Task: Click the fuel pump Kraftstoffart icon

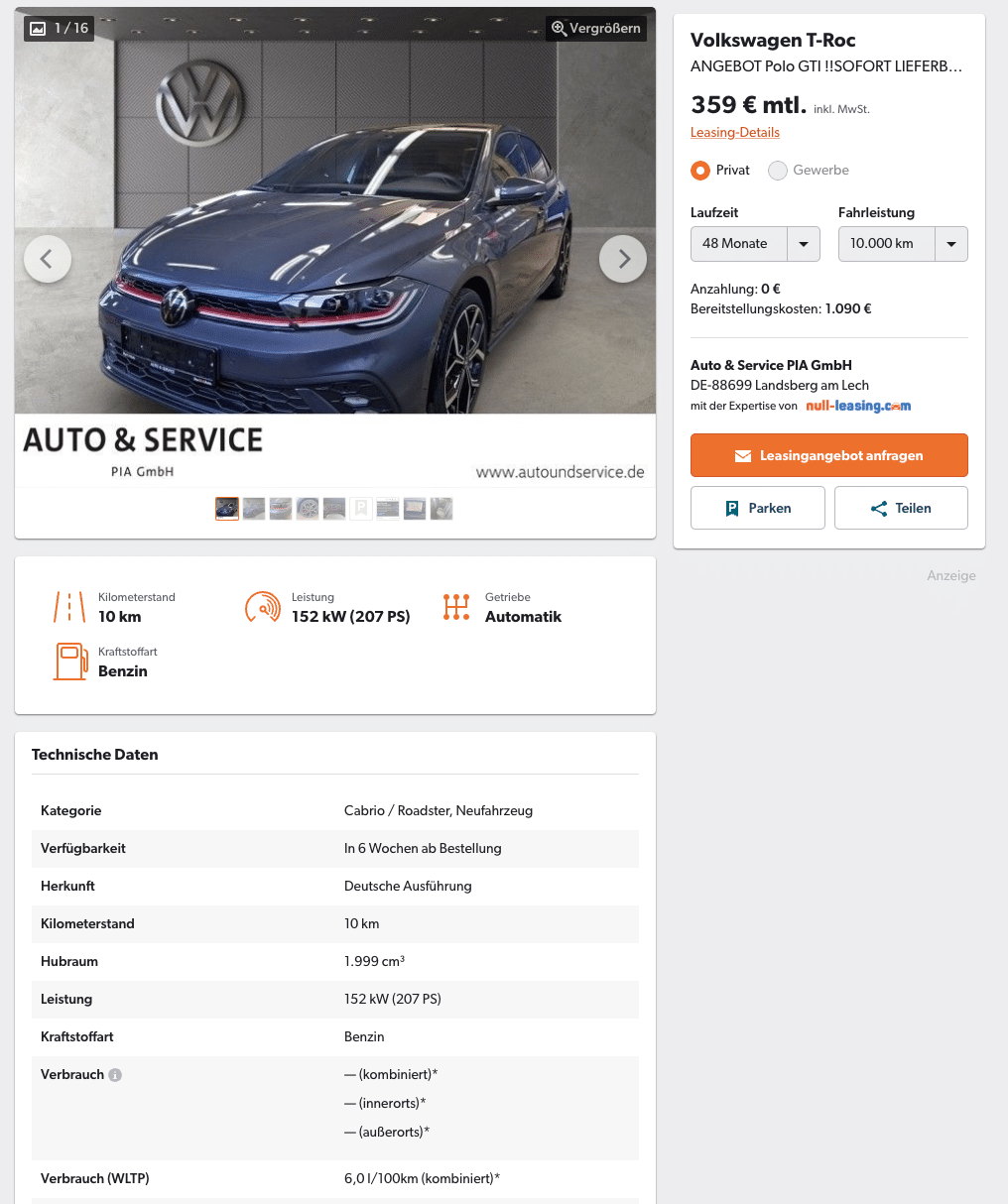Action: pos(70,662)
